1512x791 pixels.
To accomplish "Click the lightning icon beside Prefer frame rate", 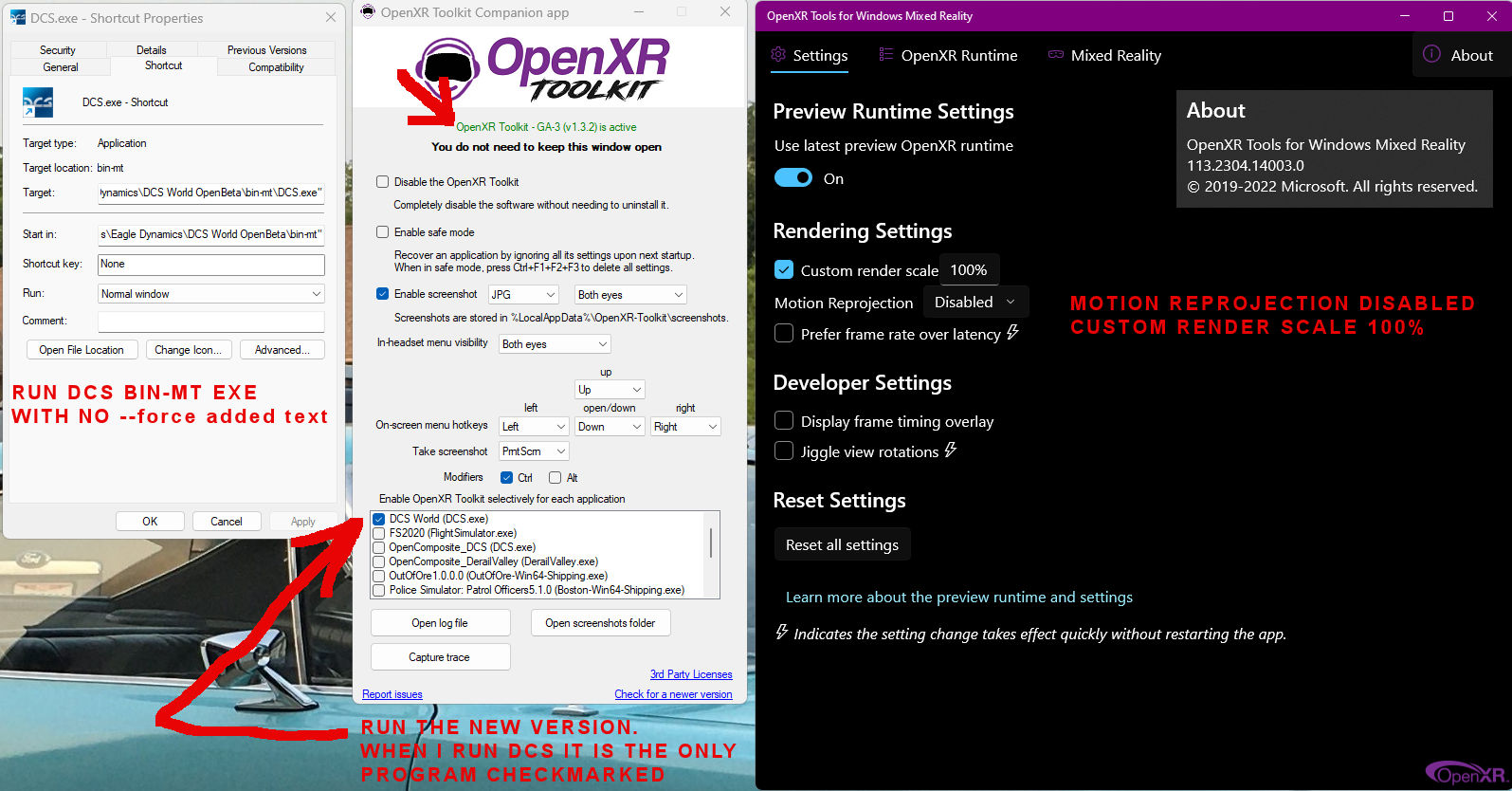I will click(x=1012, y=333).
